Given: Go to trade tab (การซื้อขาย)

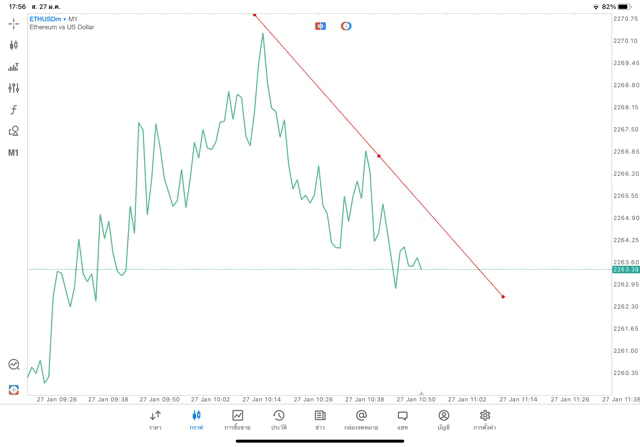Looking at the screenshot, I should (x=238, y=419).
